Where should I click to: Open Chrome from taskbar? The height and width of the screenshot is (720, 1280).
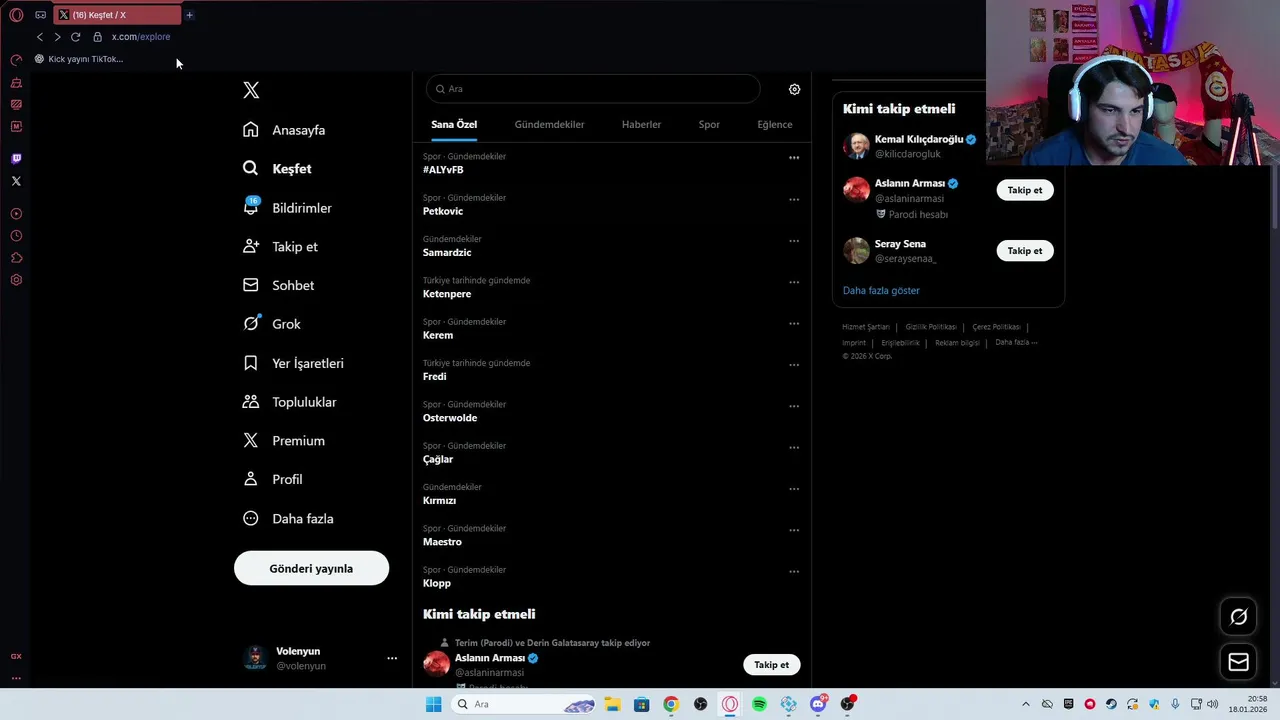pyautogui.click(x=671, y=704)
